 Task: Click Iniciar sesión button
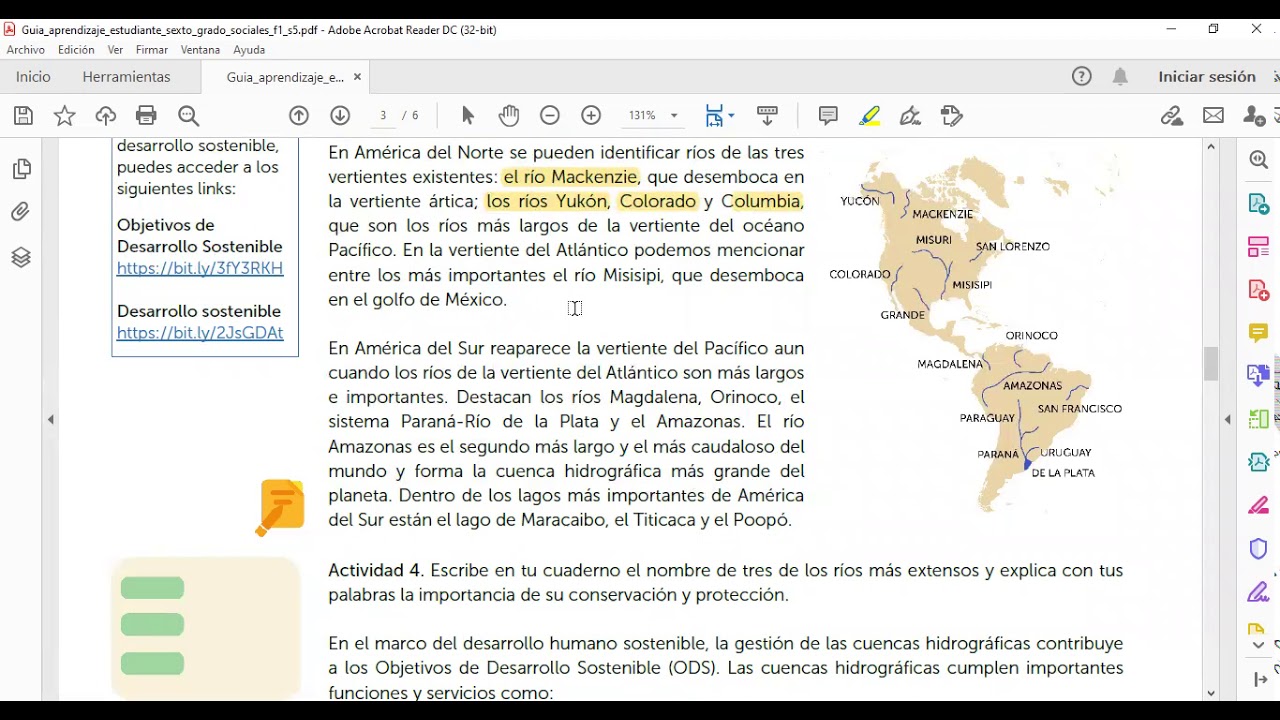pyautogui.click(x=1207, y=77)
